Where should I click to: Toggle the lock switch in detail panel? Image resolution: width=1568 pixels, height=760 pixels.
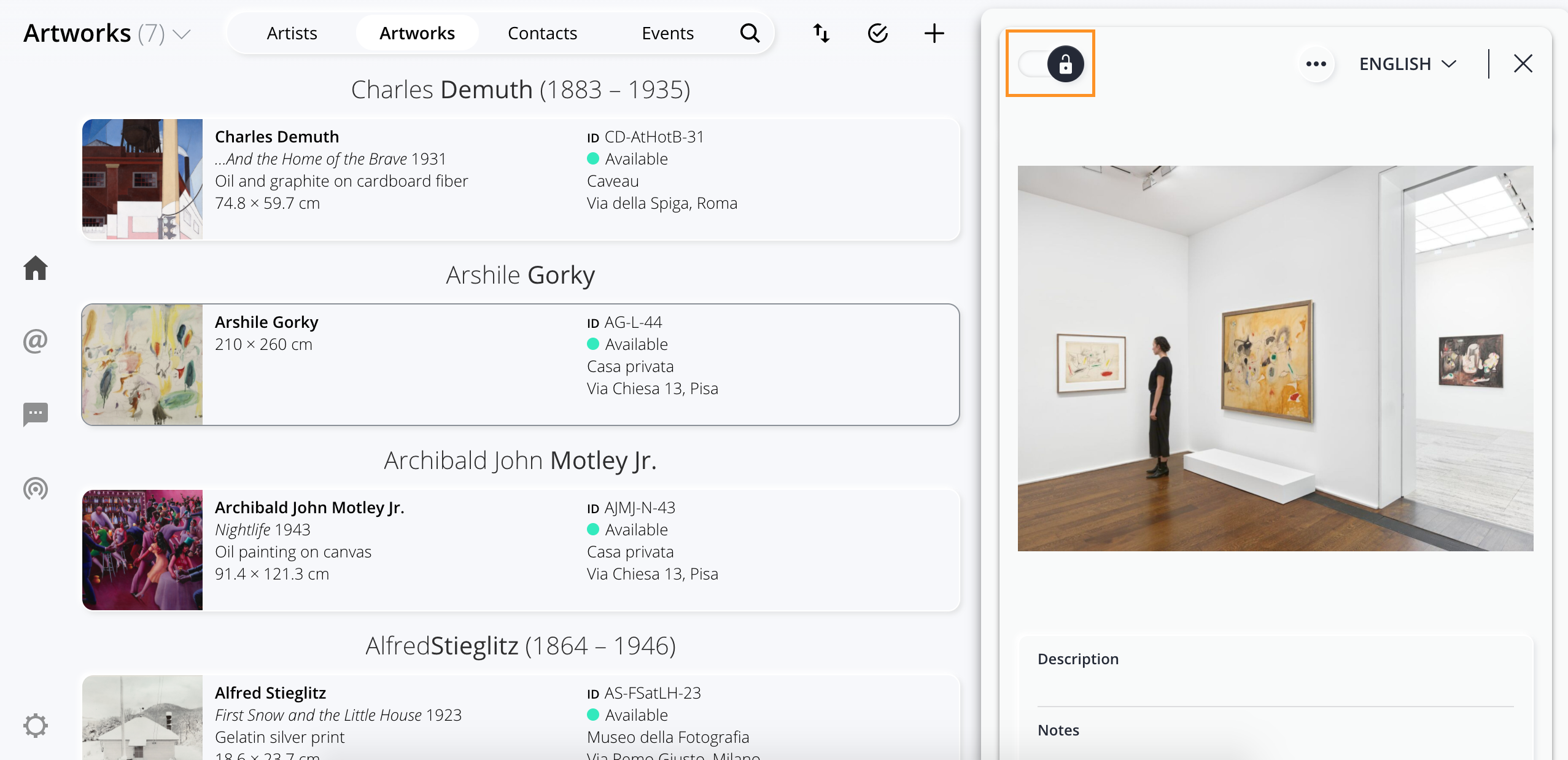coord(1051,64)
